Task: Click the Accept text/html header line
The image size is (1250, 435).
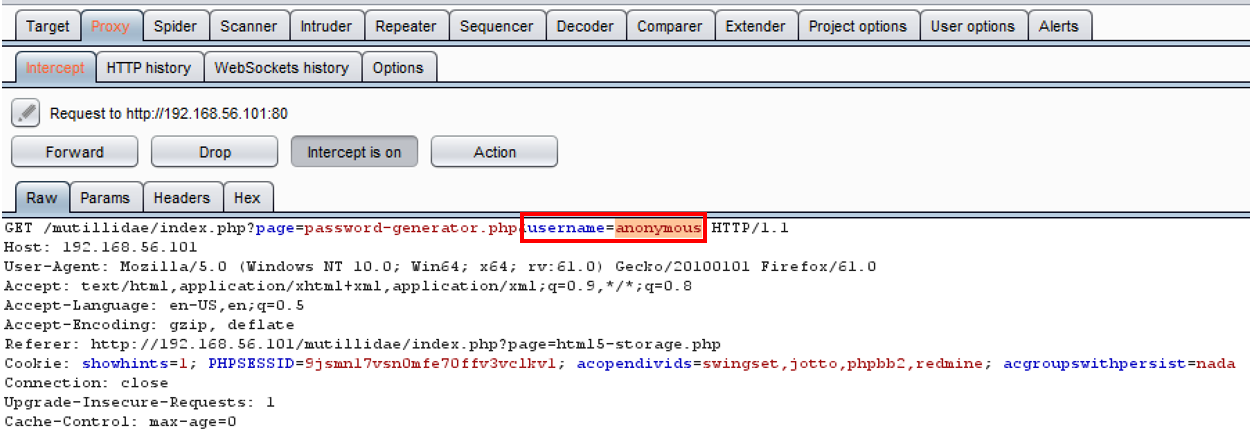Action: point(348,286)
